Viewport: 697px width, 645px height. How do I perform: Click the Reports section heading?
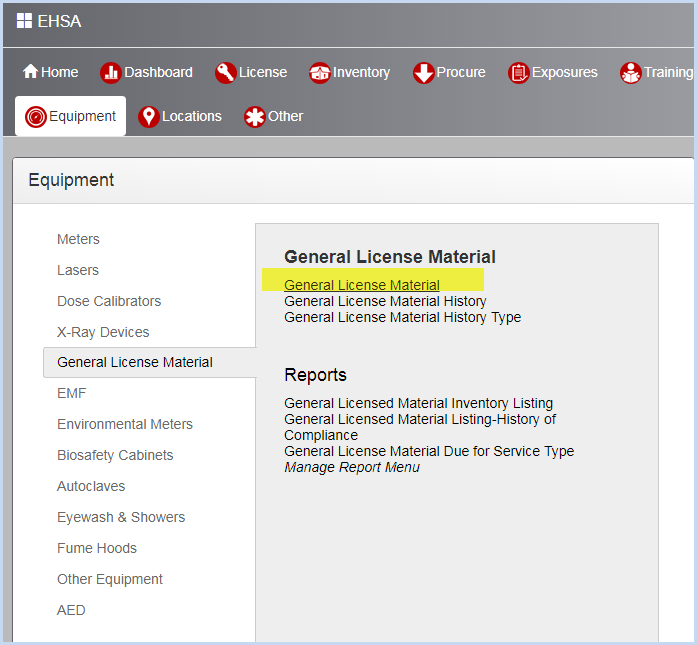click(315, 375)
